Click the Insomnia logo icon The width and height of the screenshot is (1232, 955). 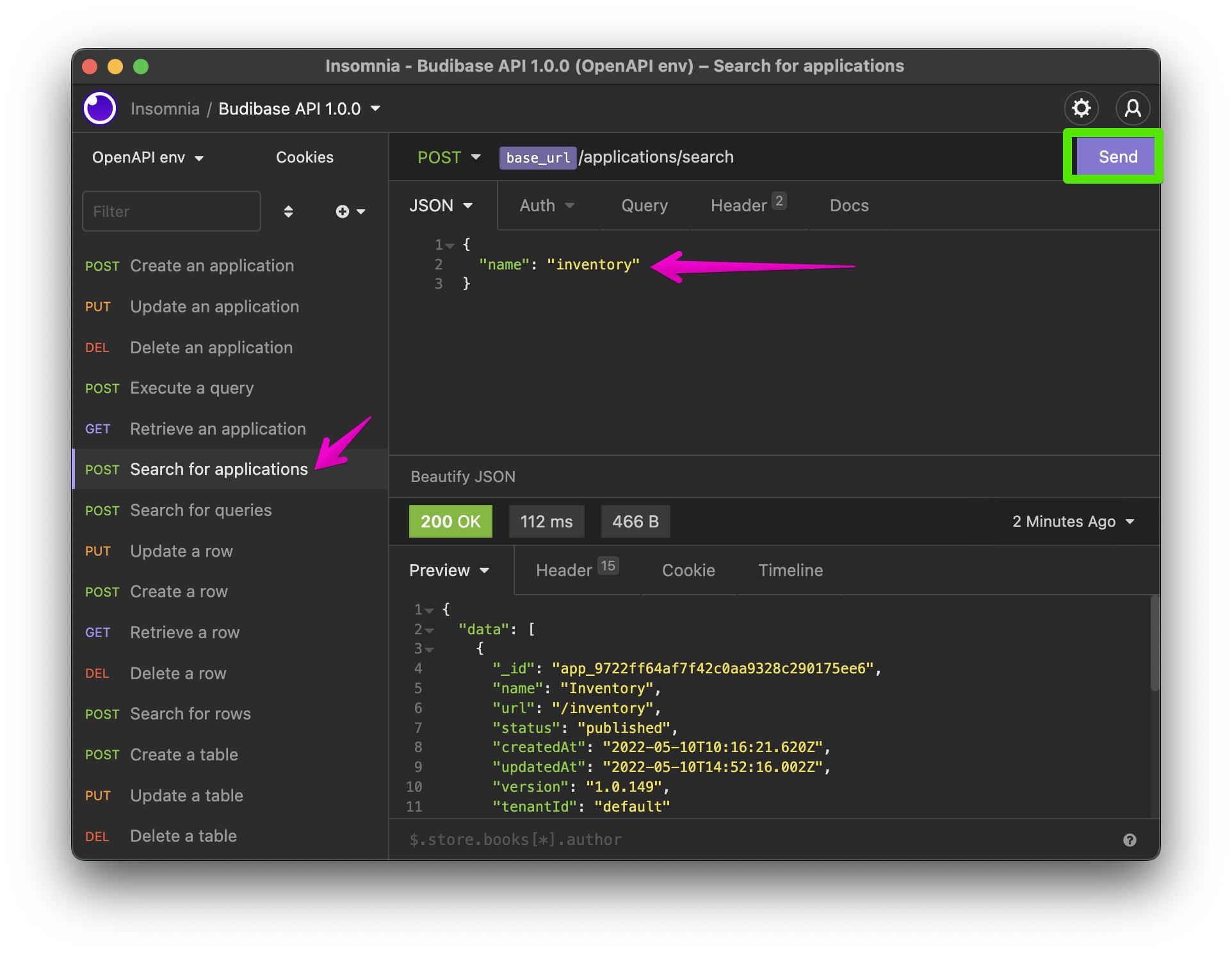[x=100, y=108]
